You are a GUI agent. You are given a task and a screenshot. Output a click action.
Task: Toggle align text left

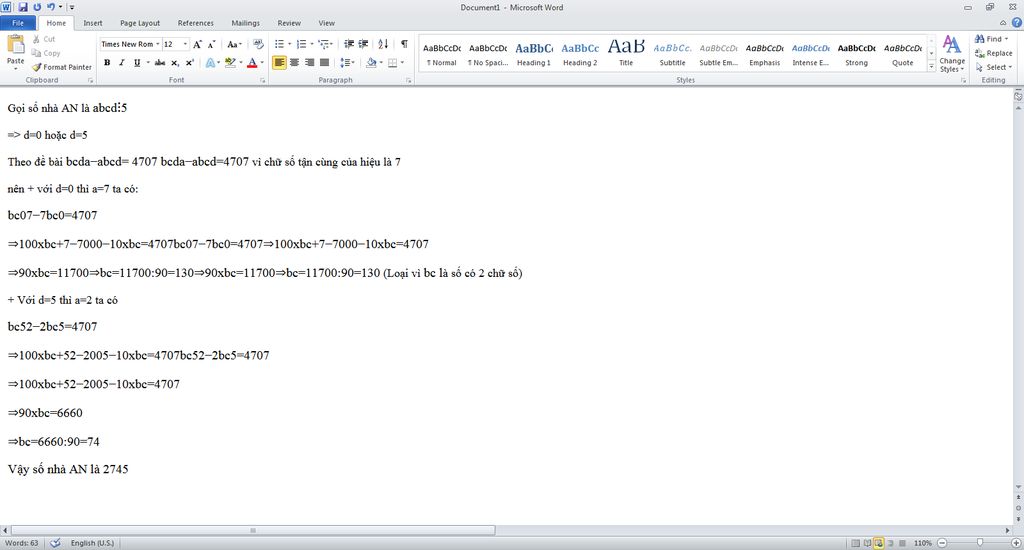tap(279, 63)
